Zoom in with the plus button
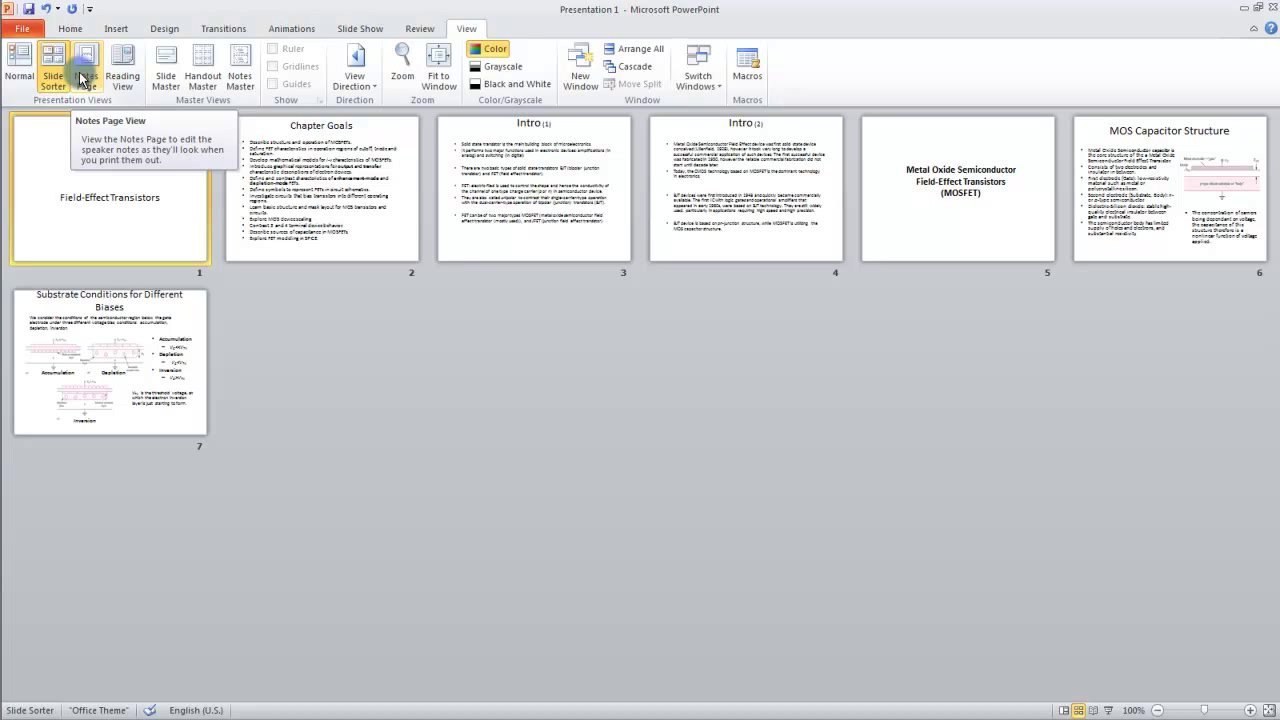This screenshot has height=720, width=1280. [1250, 710]
